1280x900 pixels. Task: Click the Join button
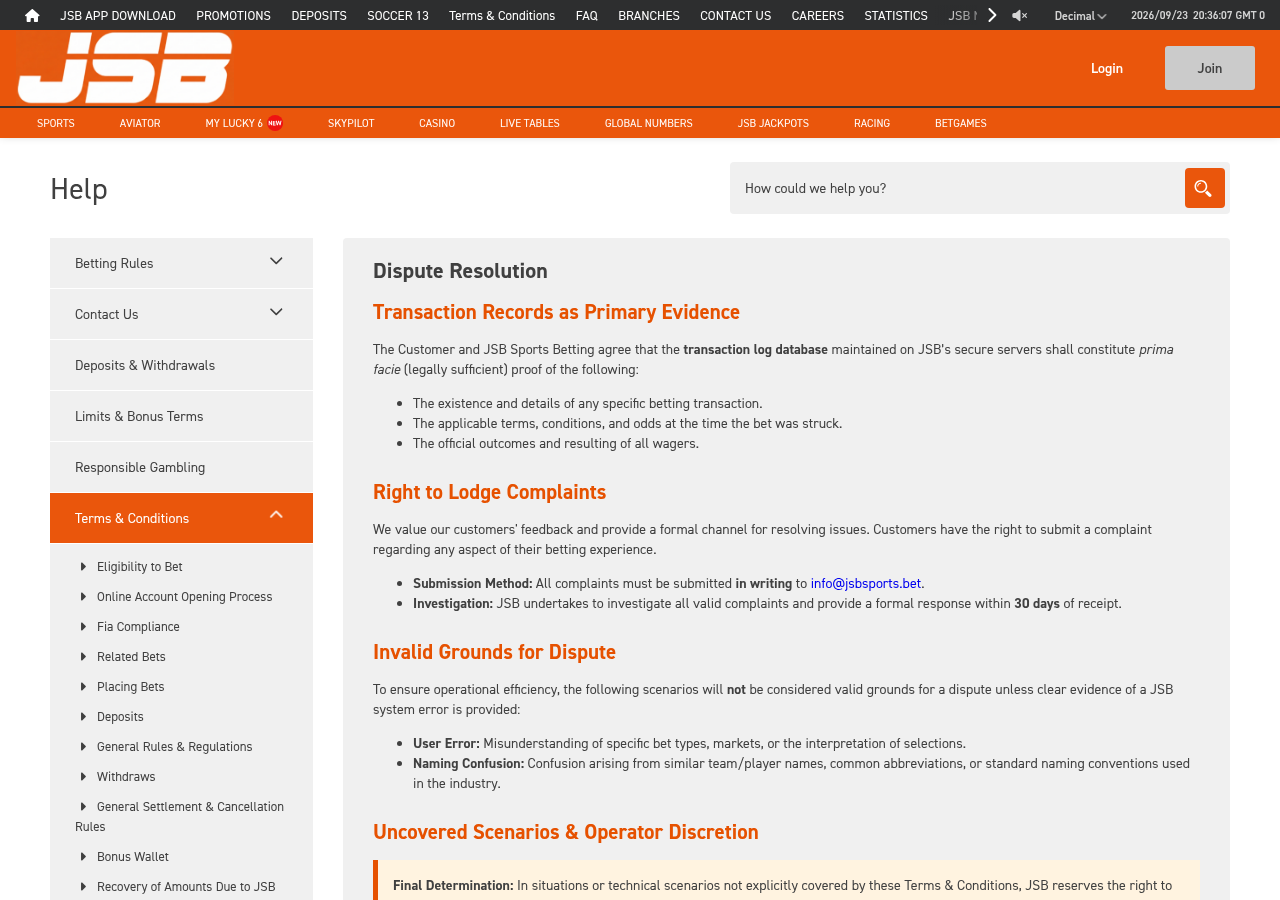(x=1210, y=68)
